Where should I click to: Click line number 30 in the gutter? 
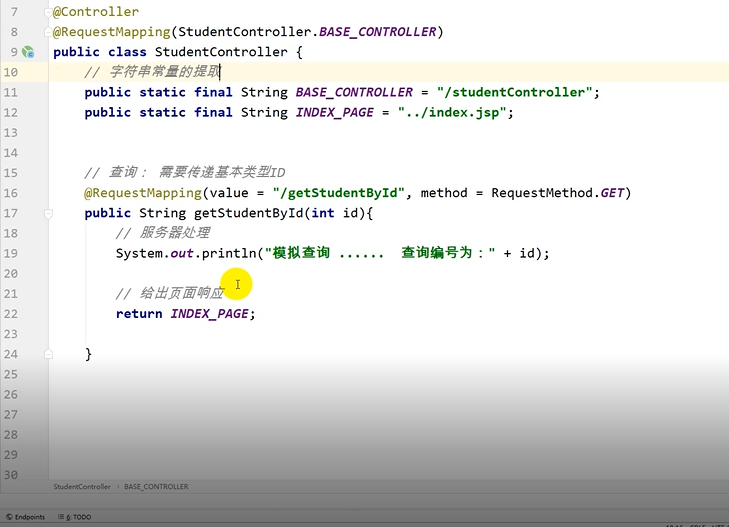[x=11, y=475]
